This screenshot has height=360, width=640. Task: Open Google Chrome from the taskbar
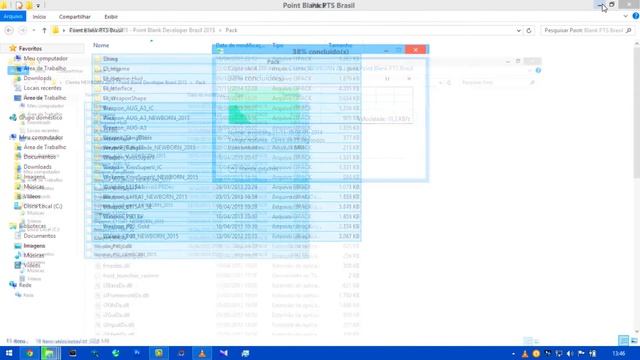(x=30, y=353)
